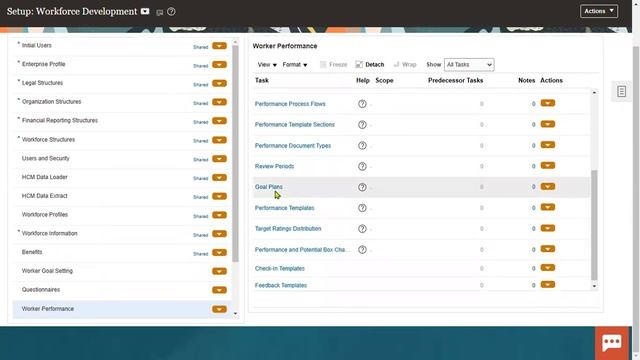Open orange dropdown for Worker Performance area
Image resolution: width=640 pixels, height=360 pixels.
click(x=219, y=309)
